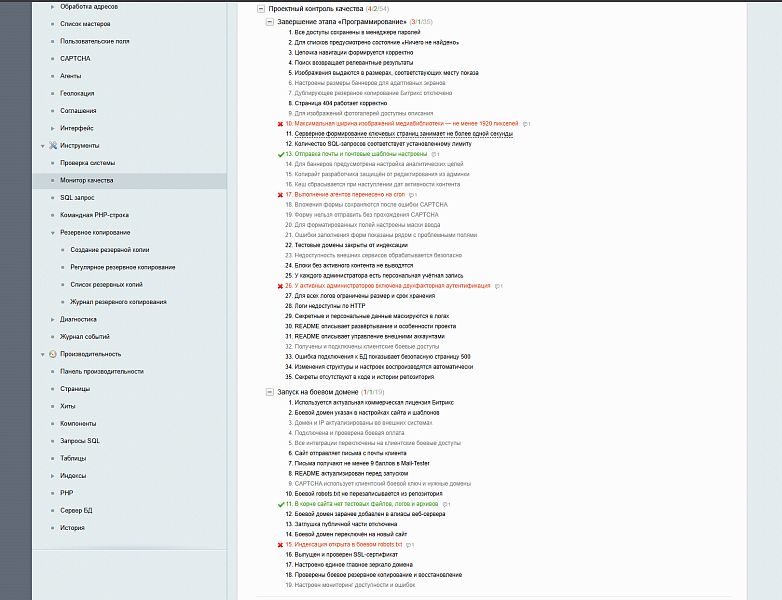Image resolution: width=782 pixels, height=600 pixels.
Task: Open SQL запрос menu entry
Action: click(77, 198)
